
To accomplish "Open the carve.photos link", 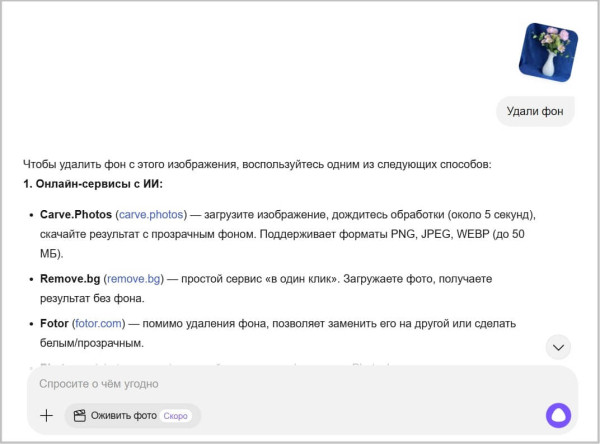I will [x=151, y=214].
